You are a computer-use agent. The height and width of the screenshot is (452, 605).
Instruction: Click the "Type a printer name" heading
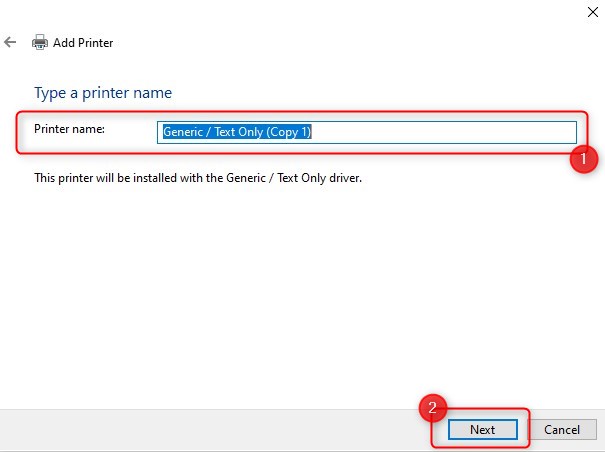103,93
